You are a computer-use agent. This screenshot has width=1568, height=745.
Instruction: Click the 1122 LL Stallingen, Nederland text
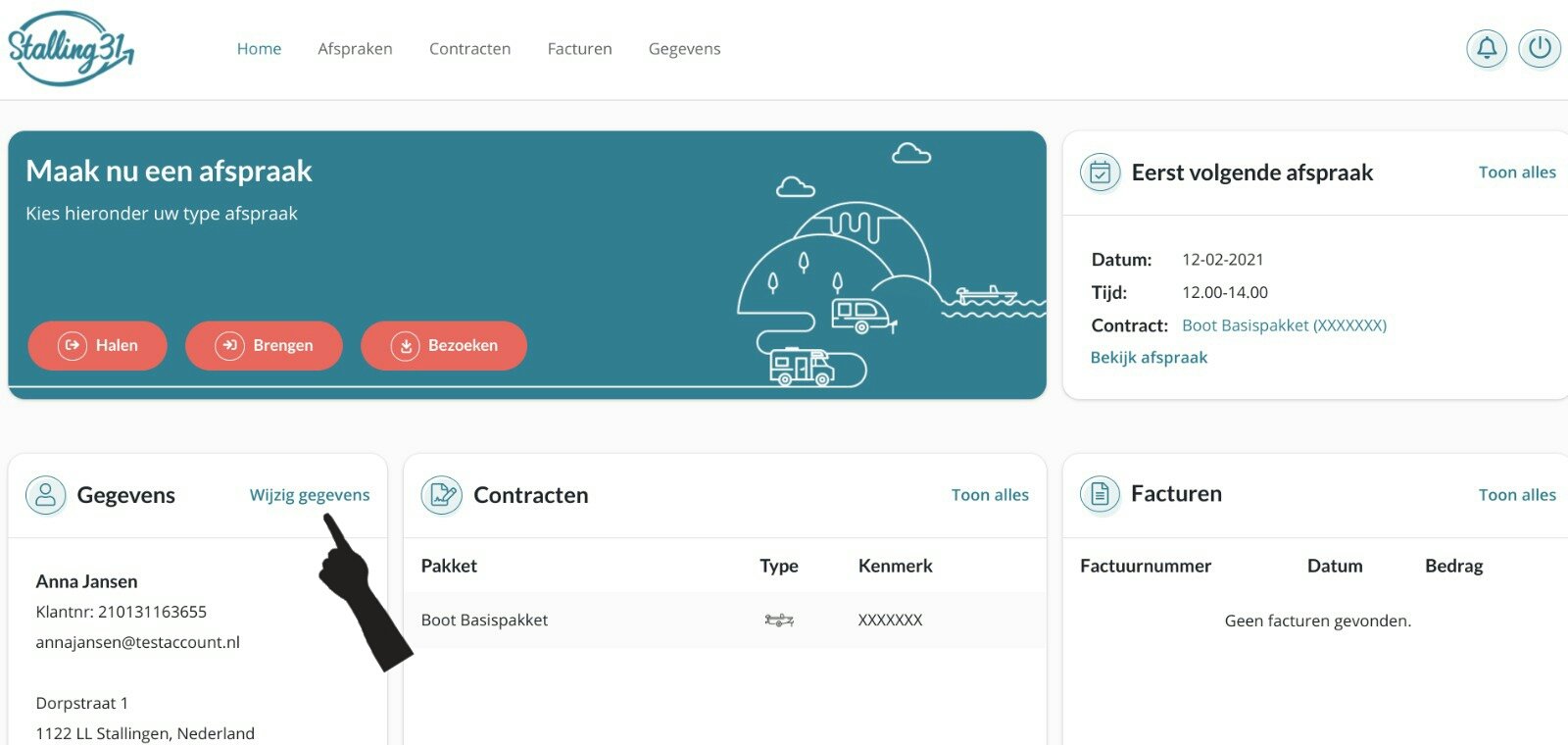[x=145, y=733]
